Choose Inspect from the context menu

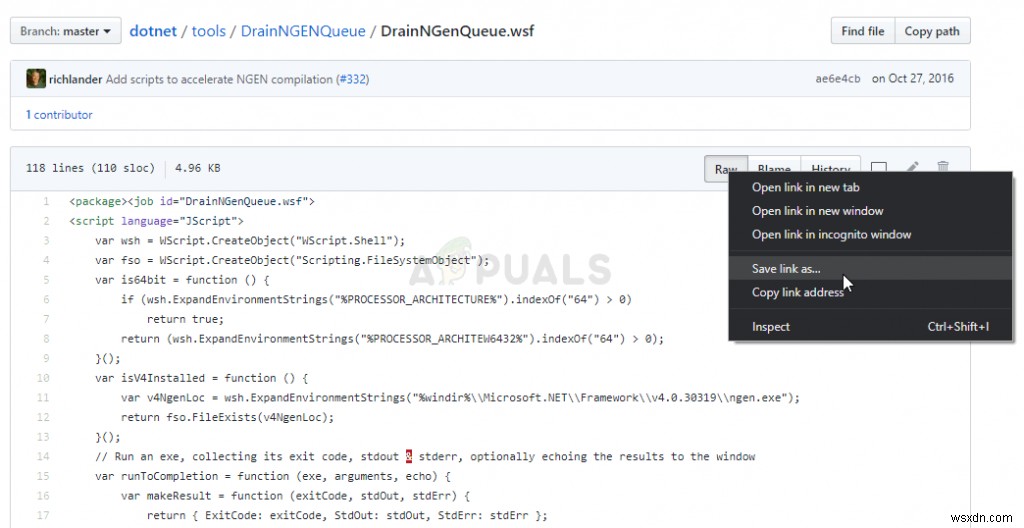tap(871, 327)
